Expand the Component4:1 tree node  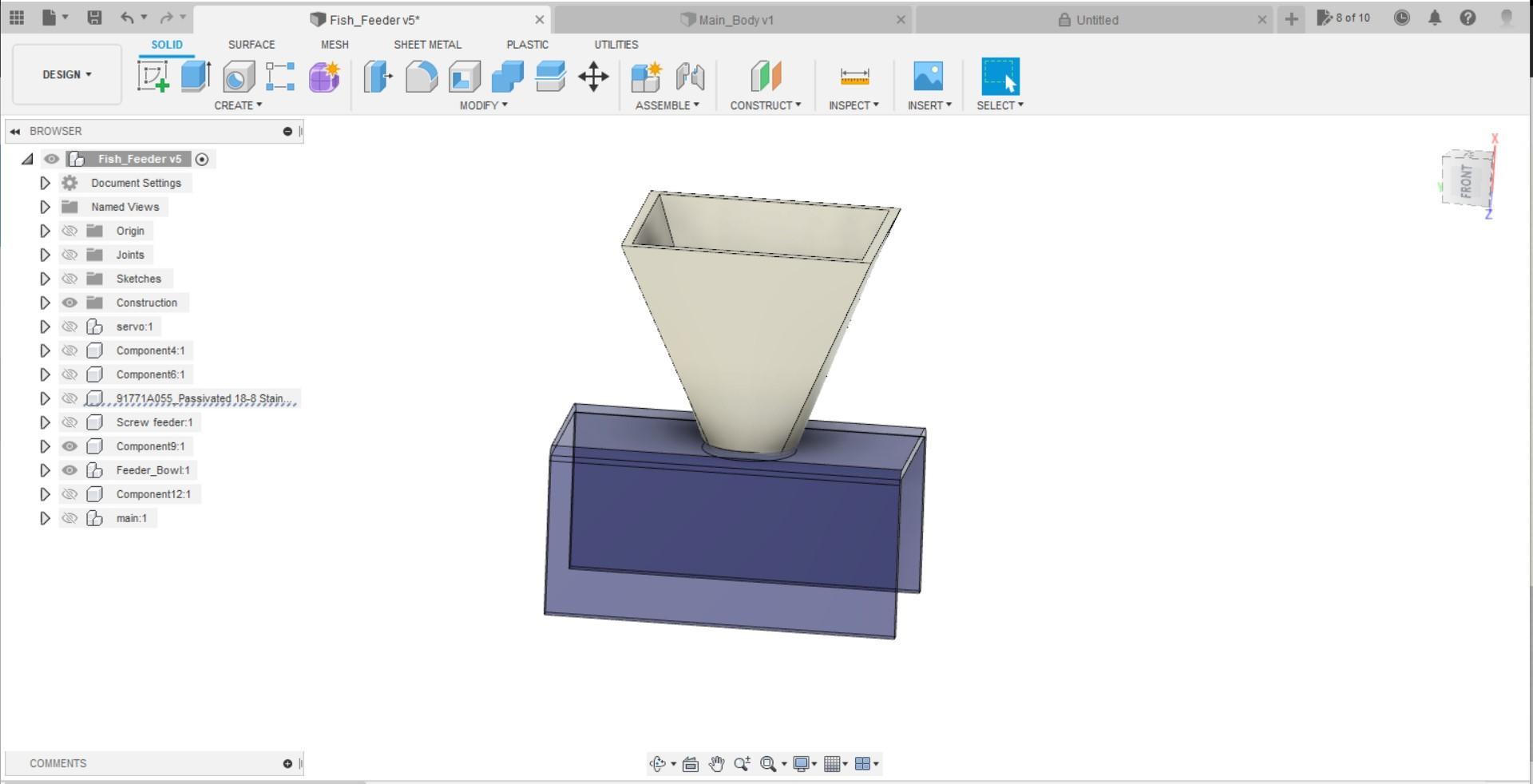(x=45, y=350)
